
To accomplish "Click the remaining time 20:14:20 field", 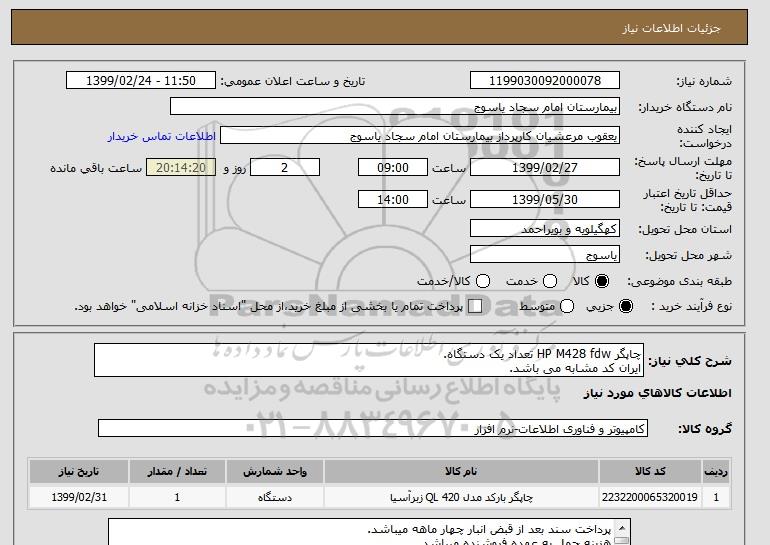I will click(181, 167).
